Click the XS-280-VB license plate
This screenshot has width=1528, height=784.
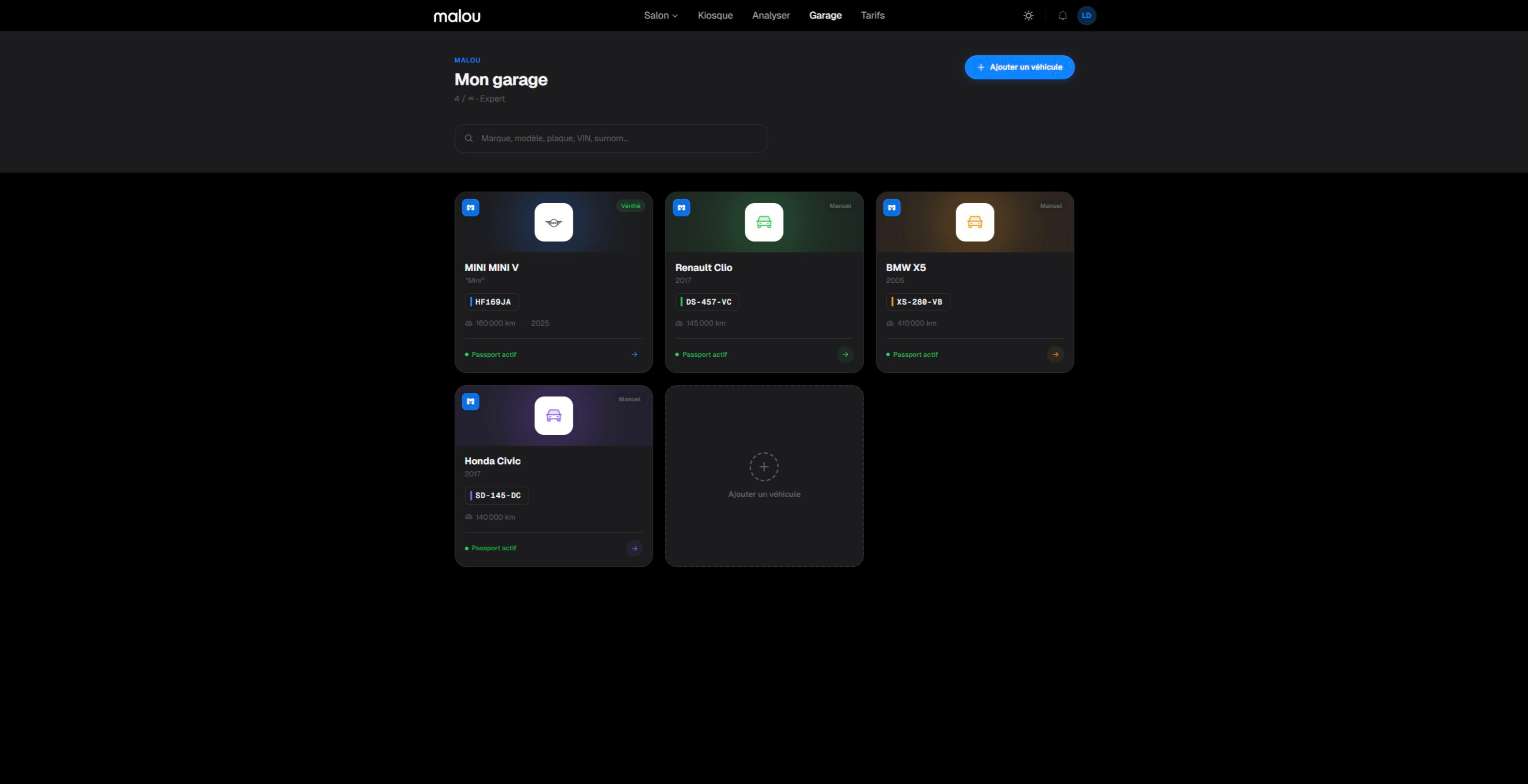[918, 302]
